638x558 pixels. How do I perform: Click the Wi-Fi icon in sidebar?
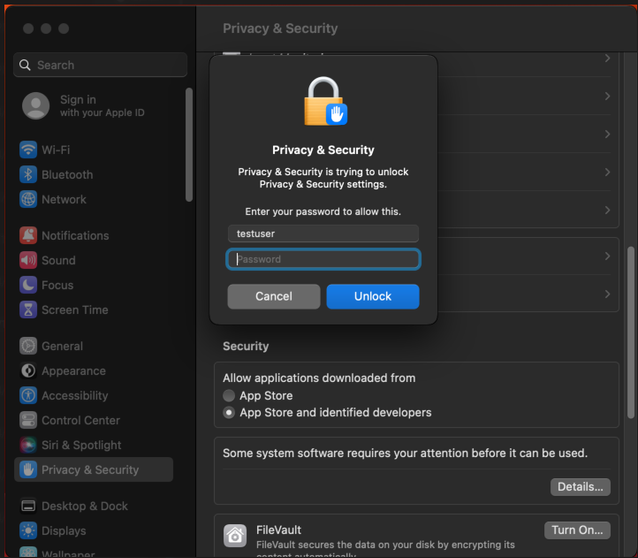pyautogui.click(x=28, y=150)
